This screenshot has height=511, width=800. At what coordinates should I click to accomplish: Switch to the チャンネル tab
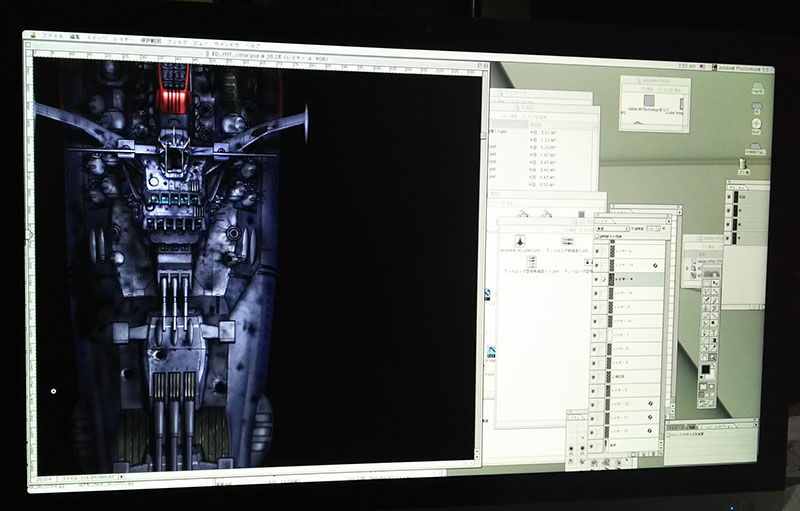point(737,188)
